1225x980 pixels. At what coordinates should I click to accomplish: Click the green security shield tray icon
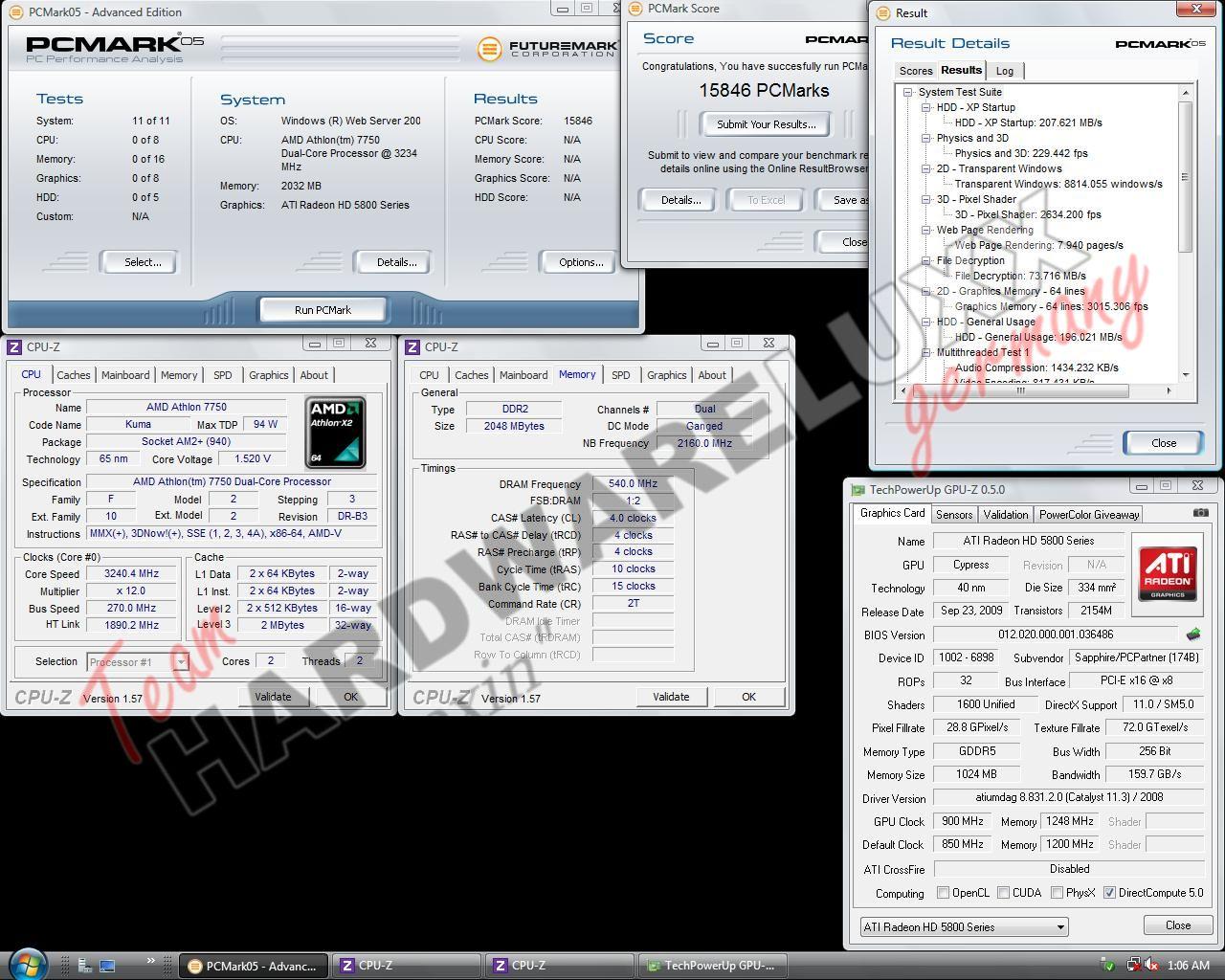tap(1108, 966)
